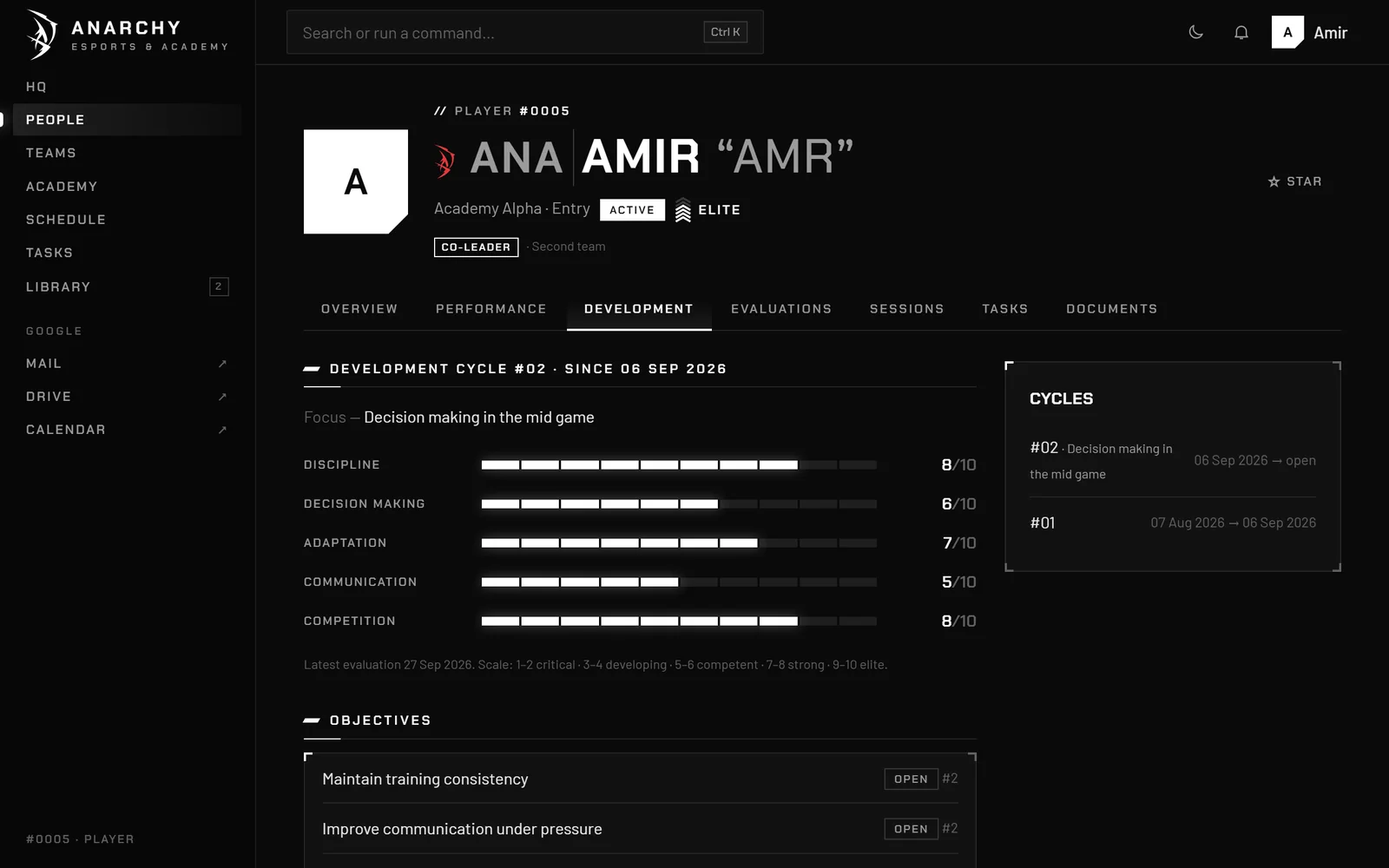The image size is (1389, 868).
Task: Switch to the Sessions tab
Action: [907, 309]
